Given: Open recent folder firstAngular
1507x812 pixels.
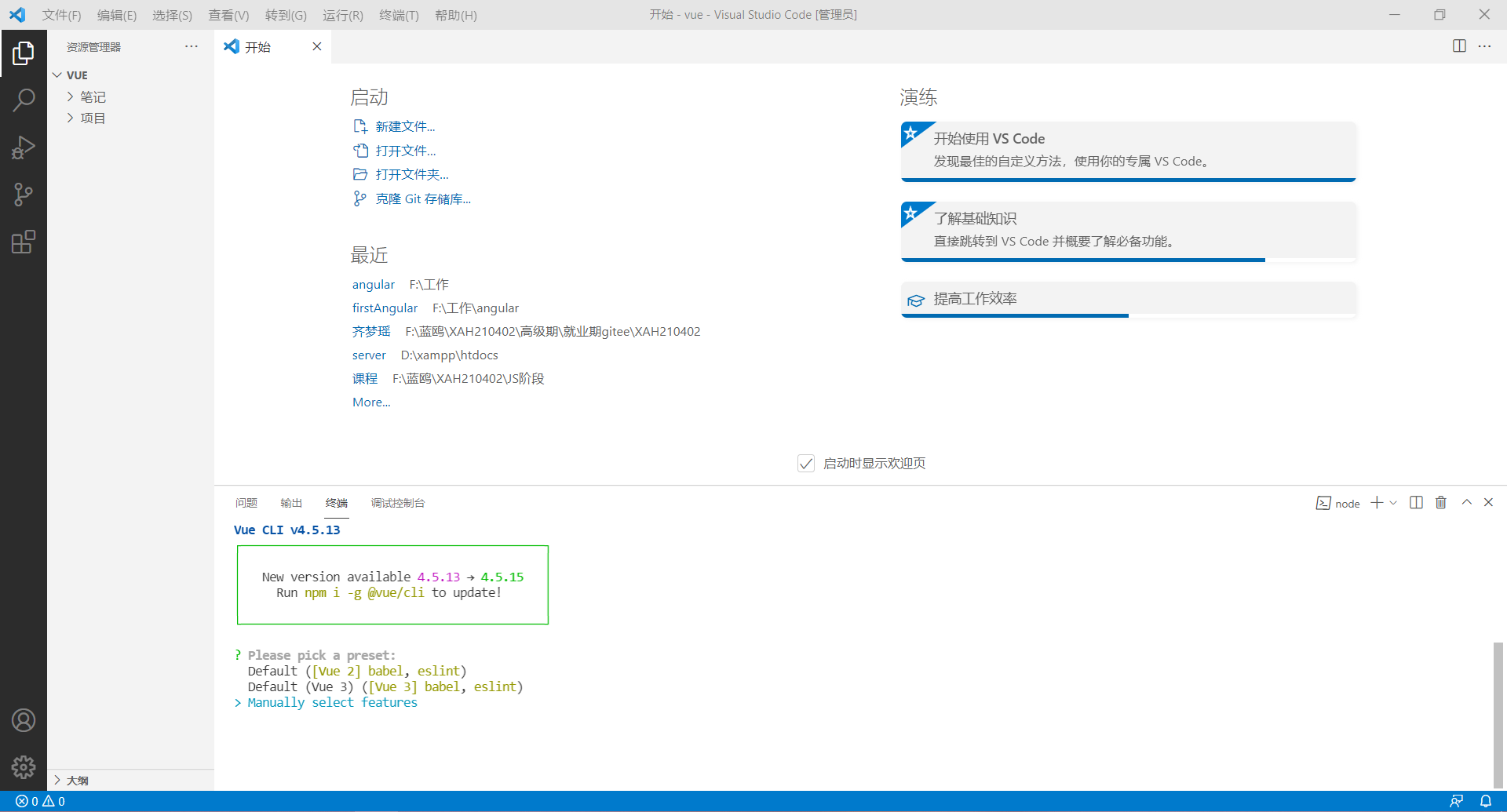Looking at the screenshot, I should 385,308.
